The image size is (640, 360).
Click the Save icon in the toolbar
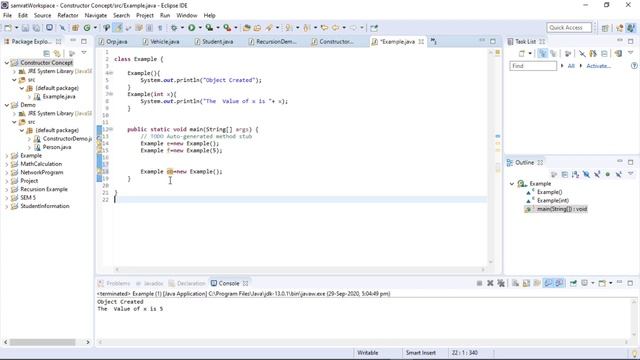click(25, 28)
